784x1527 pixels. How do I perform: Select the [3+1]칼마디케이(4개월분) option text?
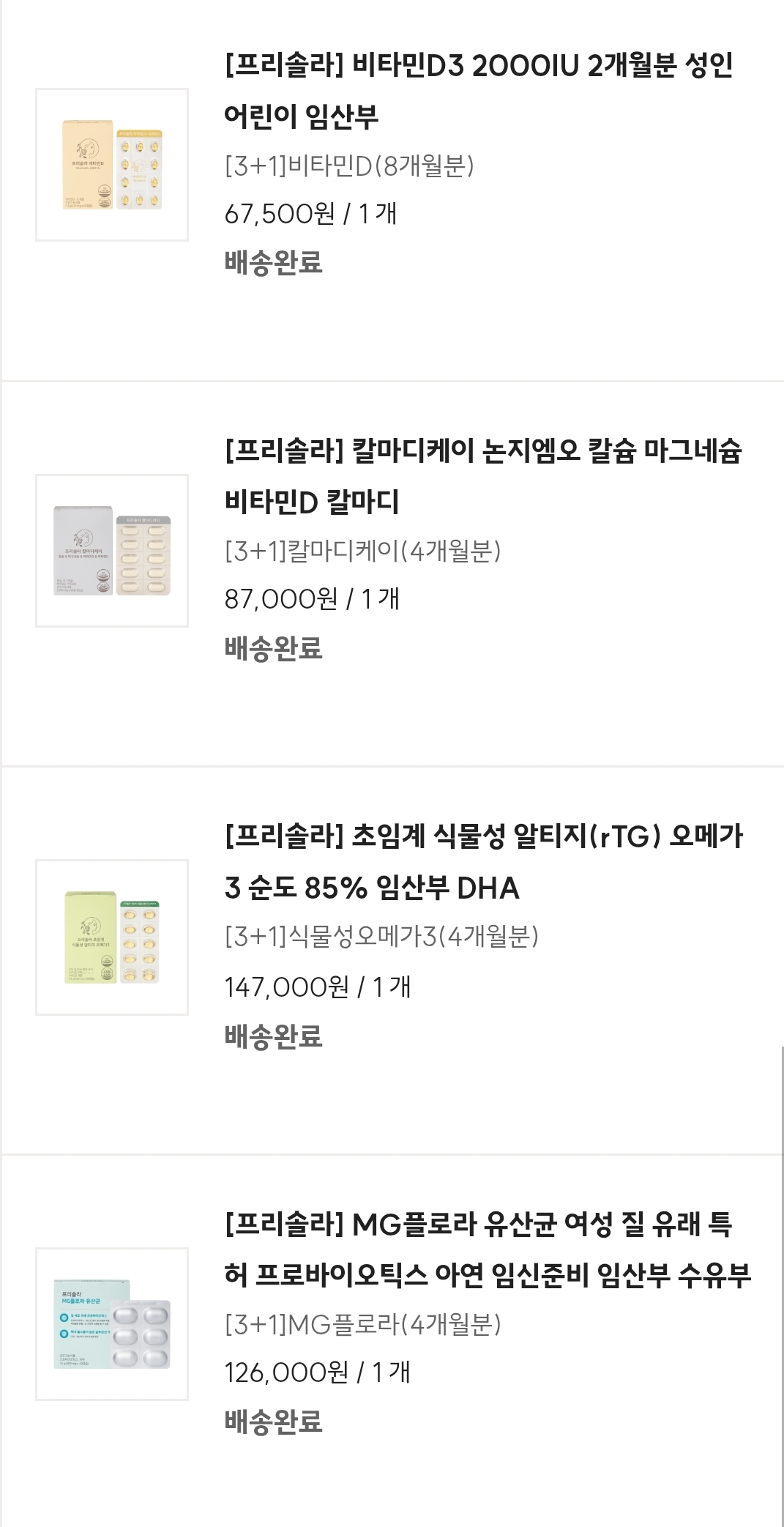(362, 551)
